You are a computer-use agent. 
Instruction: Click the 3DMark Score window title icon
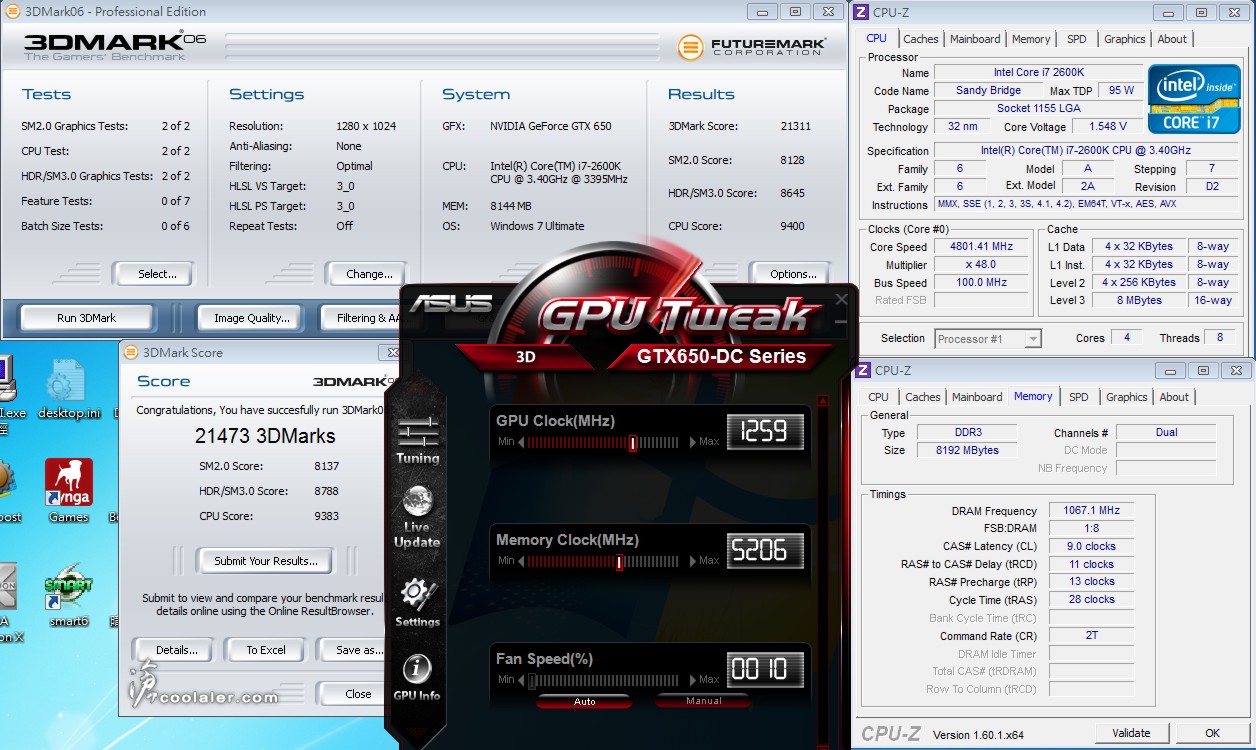(x=131, y=352)
